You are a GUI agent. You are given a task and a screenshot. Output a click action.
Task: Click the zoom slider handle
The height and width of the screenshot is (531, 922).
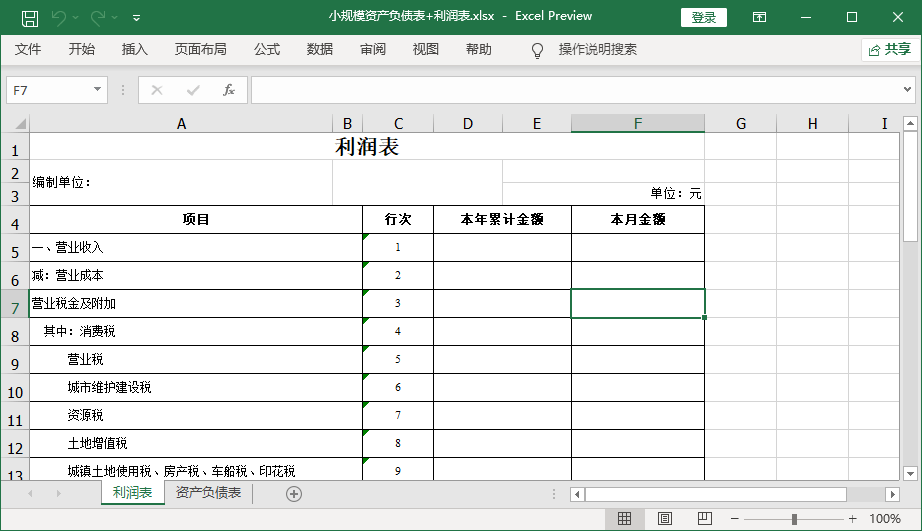[794, 519]
